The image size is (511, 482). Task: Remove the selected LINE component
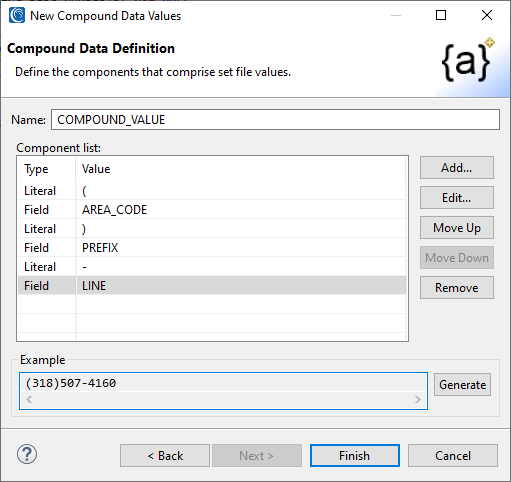457,288
